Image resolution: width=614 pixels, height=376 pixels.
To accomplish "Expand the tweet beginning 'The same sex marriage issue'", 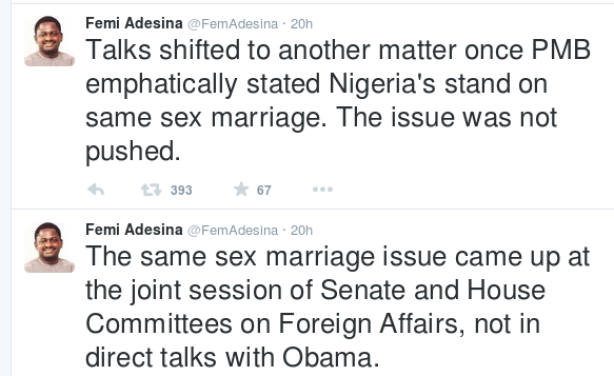I will pyautogui.click(x=338, y=307).
